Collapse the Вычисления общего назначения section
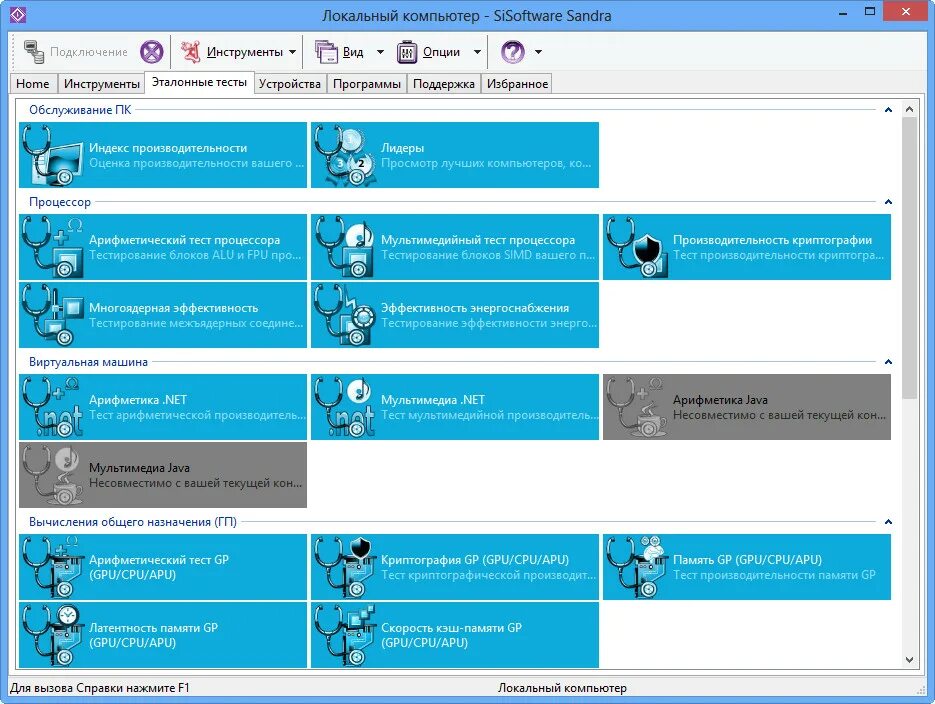 [x=888, y=522]
